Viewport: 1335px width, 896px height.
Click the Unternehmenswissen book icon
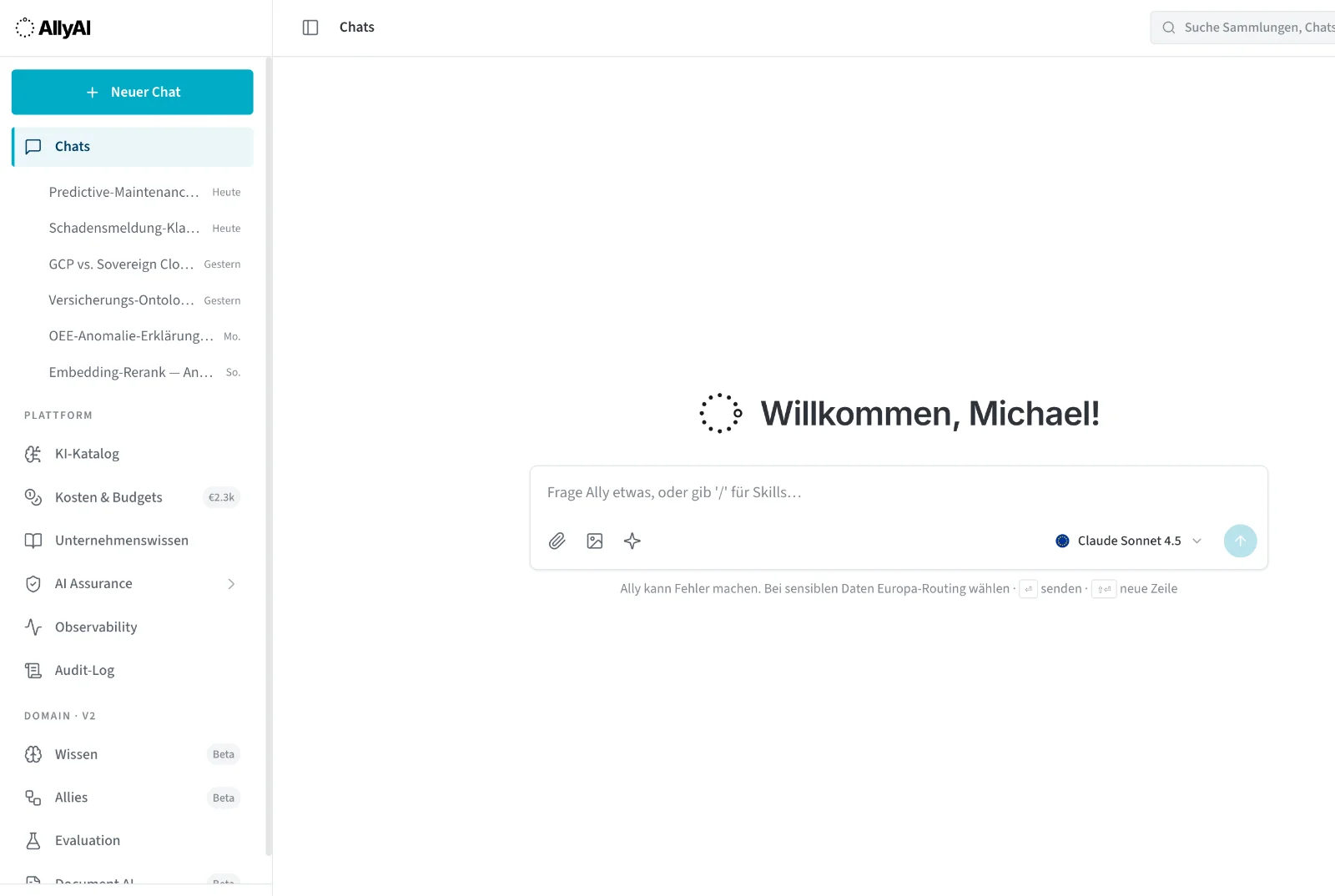[33, 541]
